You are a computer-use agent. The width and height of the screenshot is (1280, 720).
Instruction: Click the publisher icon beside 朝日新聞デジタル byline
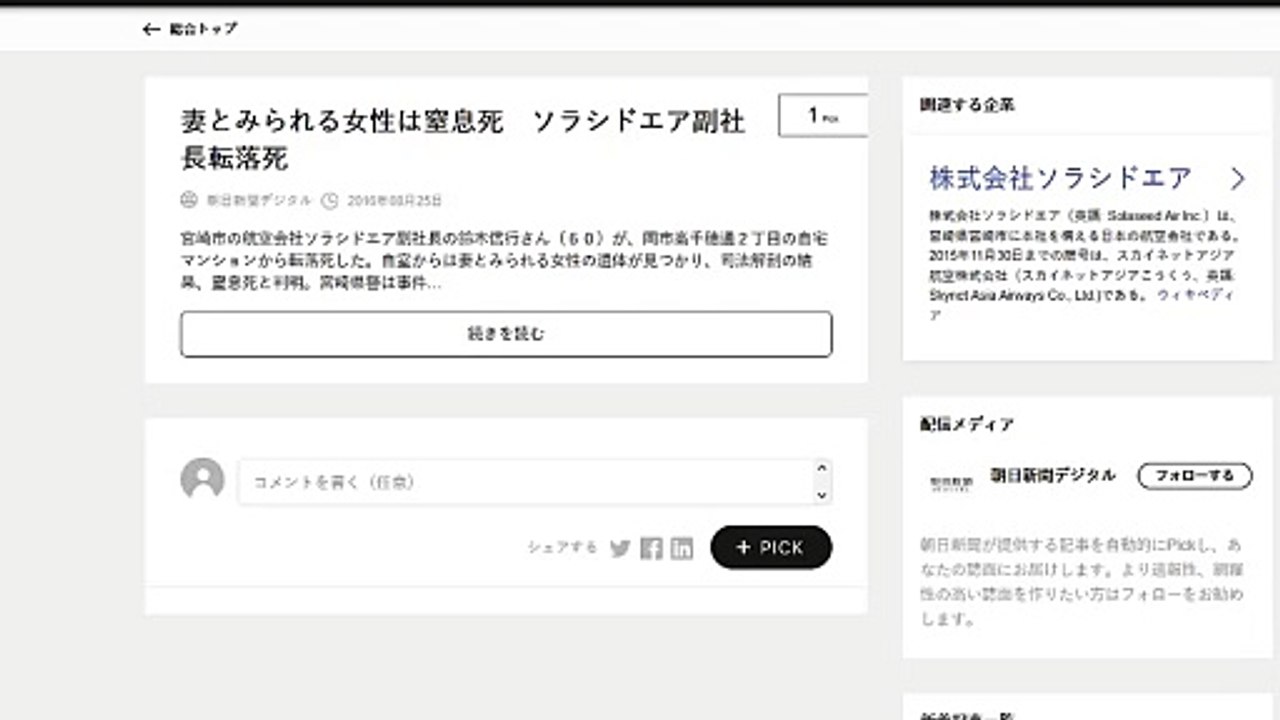pos(189,200)
